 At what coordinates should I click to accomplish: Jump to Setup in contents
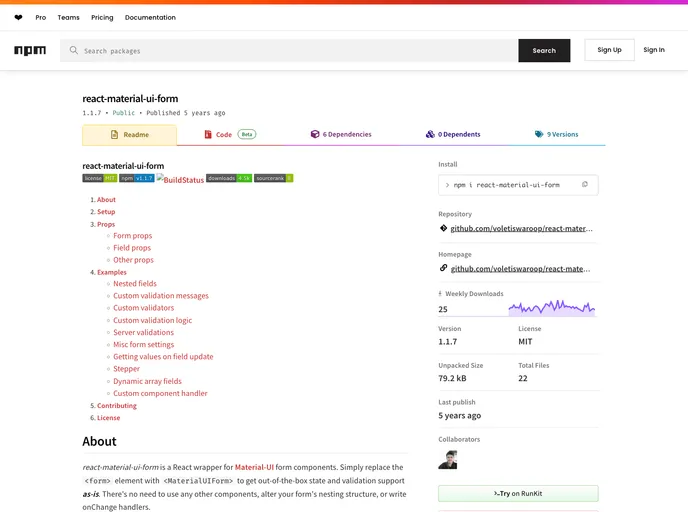tap(106, 212)
